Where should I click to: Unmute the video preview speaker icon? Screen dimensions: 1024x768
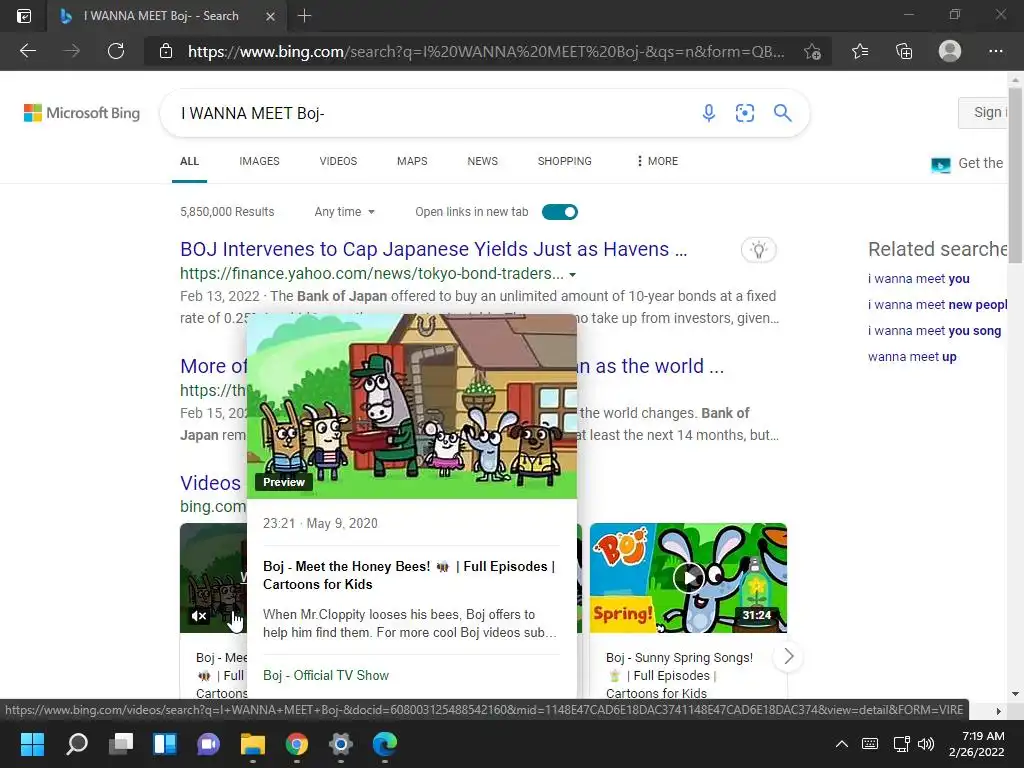199,615
